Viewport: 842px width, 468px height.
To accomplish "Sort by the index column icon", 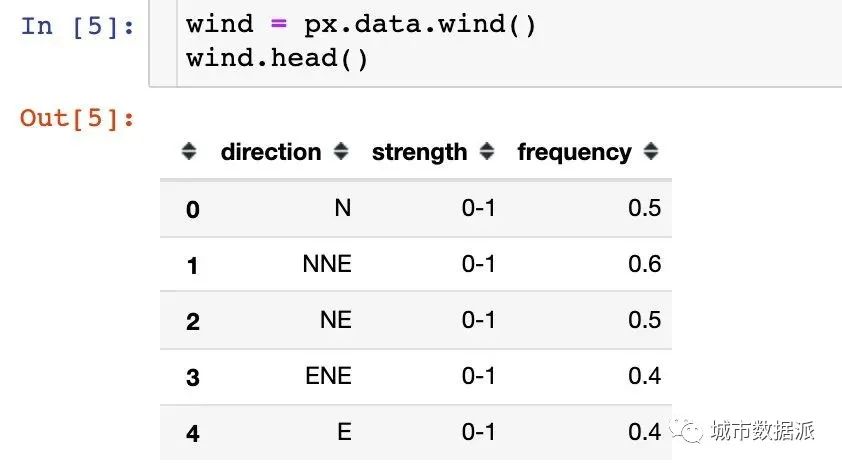I will (x=189, y=151).
